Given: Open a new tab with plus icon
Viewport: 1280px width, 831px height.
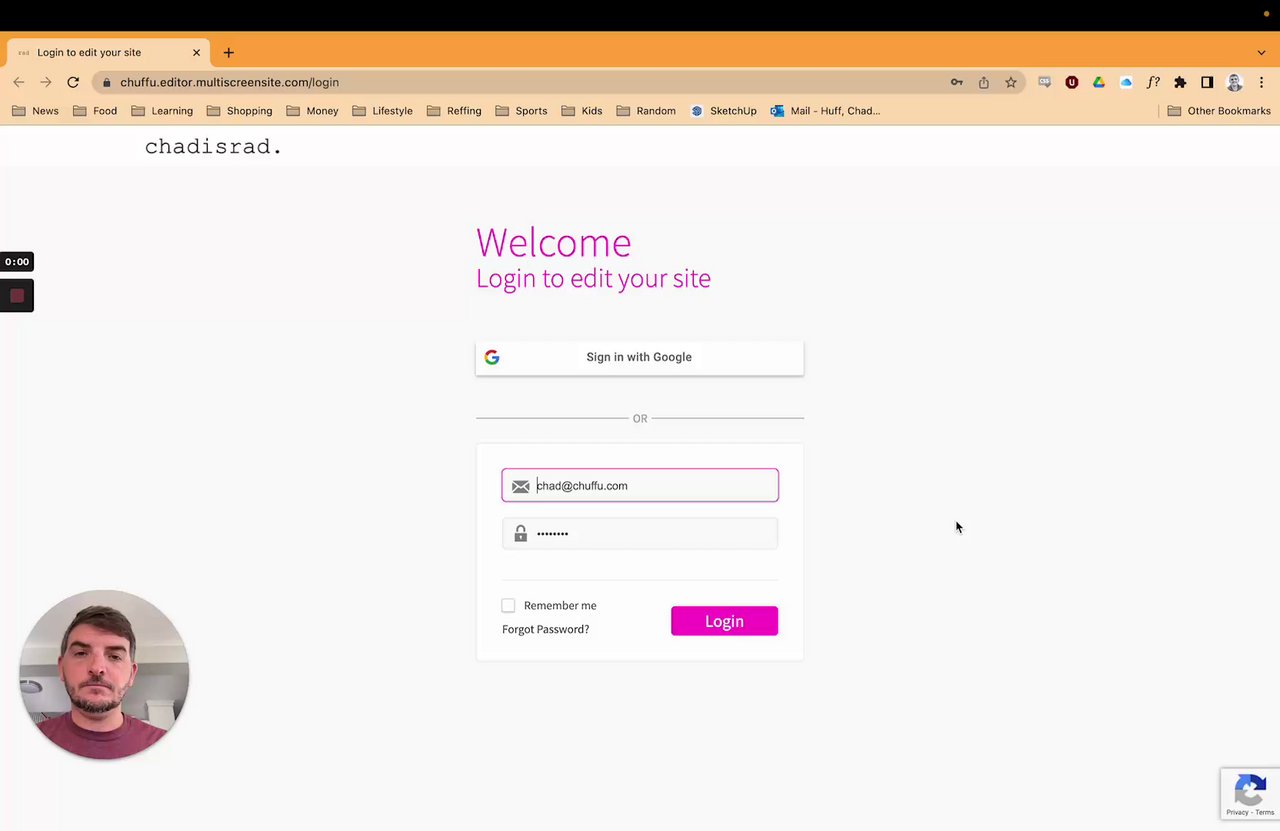Looking at the screenshot, I should pyautogui.click(x=229, y=52).
